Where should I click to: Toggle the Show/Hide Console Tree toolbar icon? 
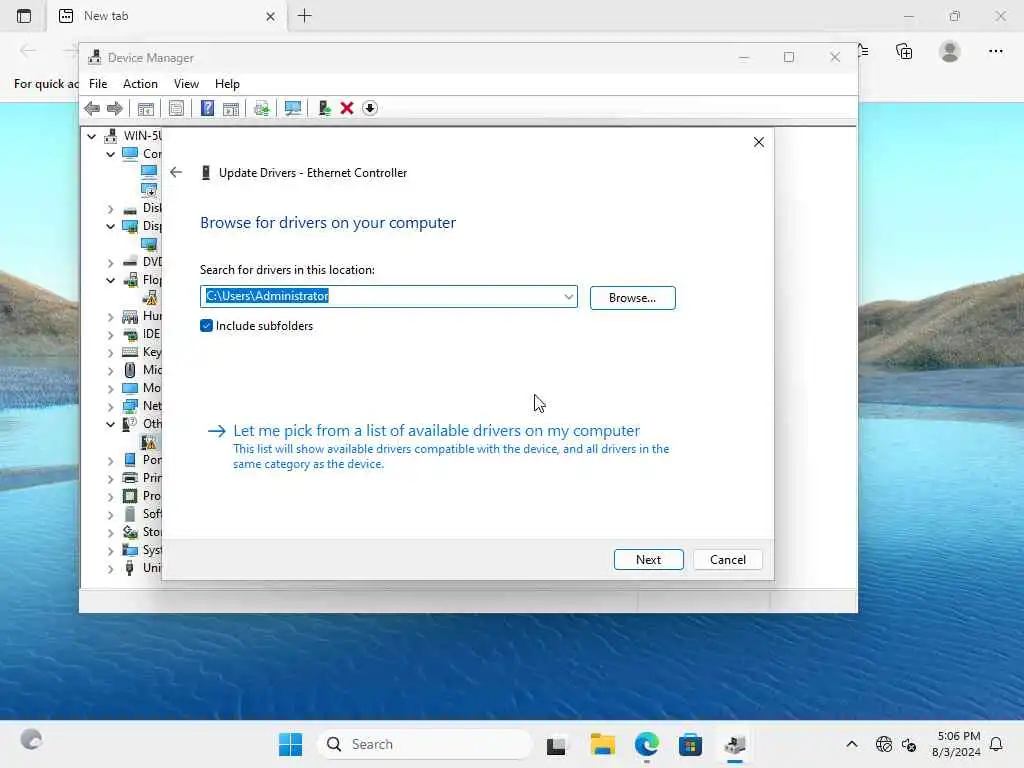[146, 108]
